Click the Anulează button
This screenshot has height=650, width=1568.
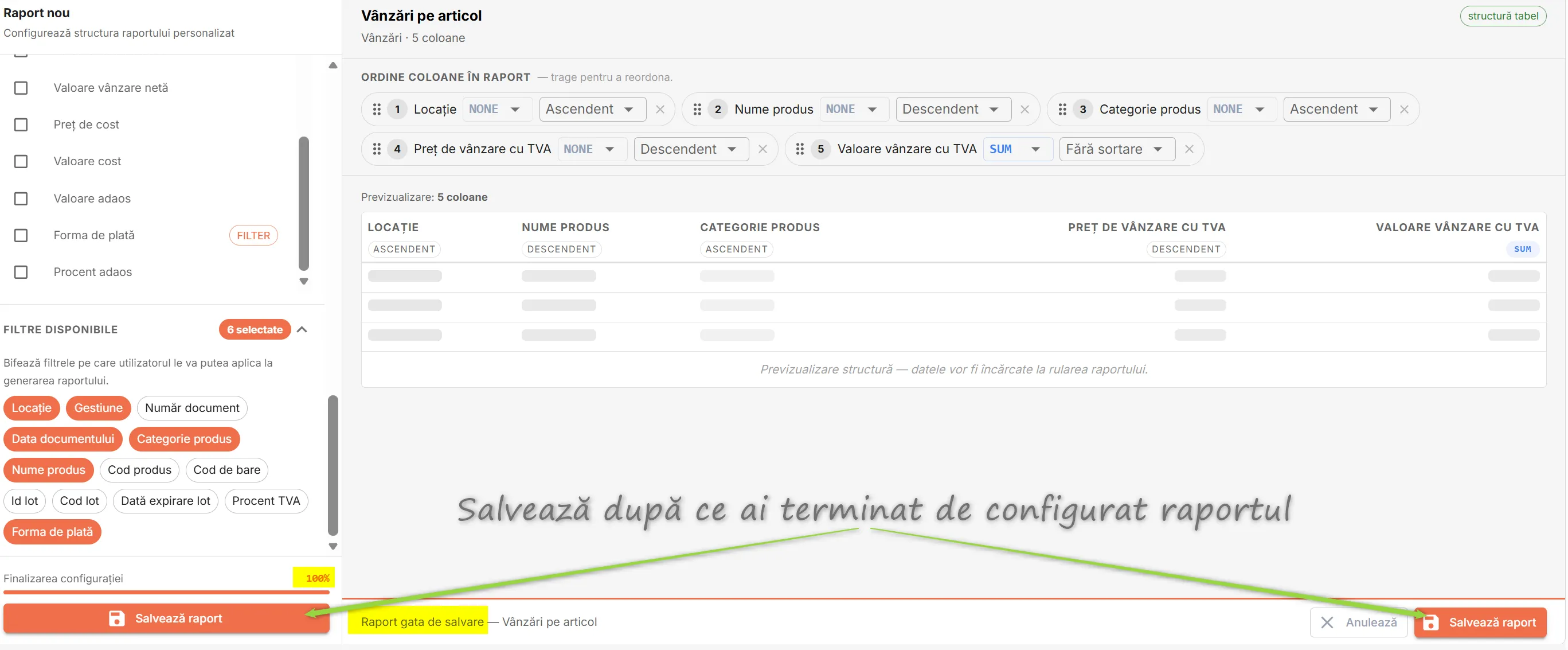pyautogui.click(x=1359, y=622)
